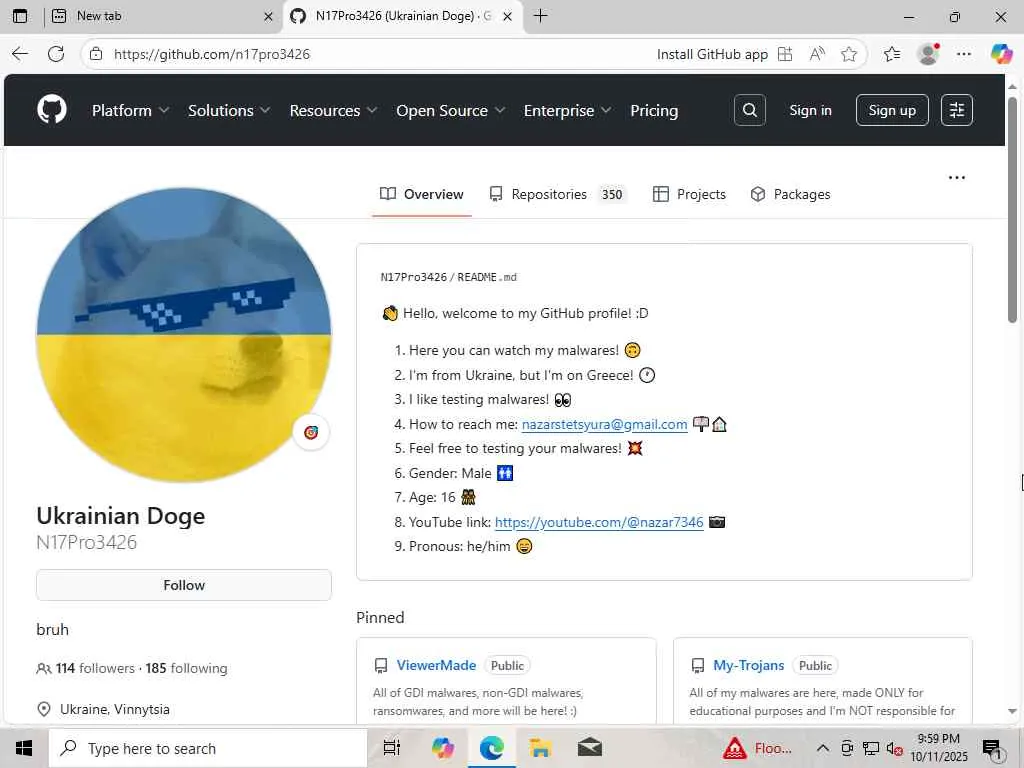Screen dimensions: 1024x768
Task: Click the Install GitHub app icon
Action: (x=785, y=54)
